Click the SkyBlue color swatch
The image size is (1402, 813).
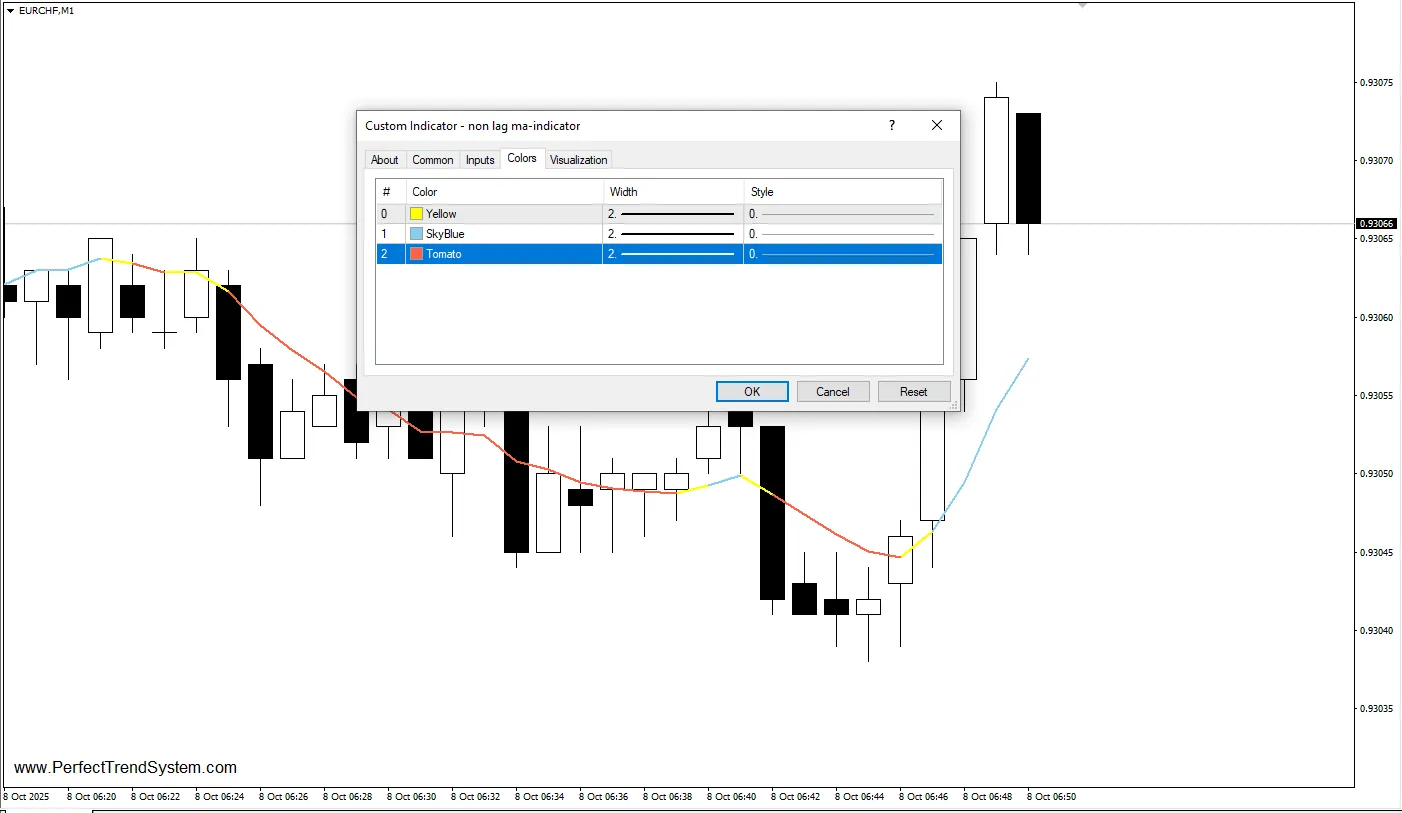coord(417,234)
